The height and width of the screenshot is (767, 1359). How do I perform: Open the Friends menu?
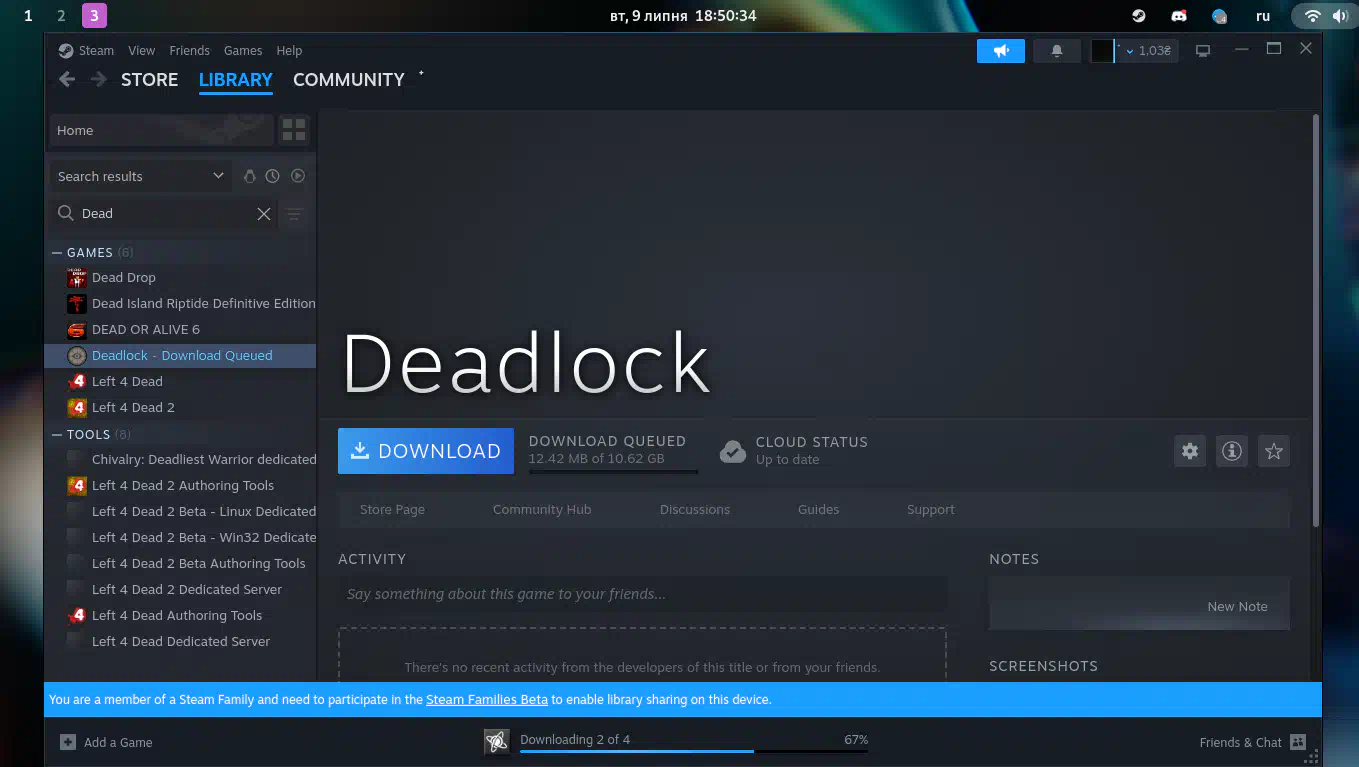[x=189, y=51]
